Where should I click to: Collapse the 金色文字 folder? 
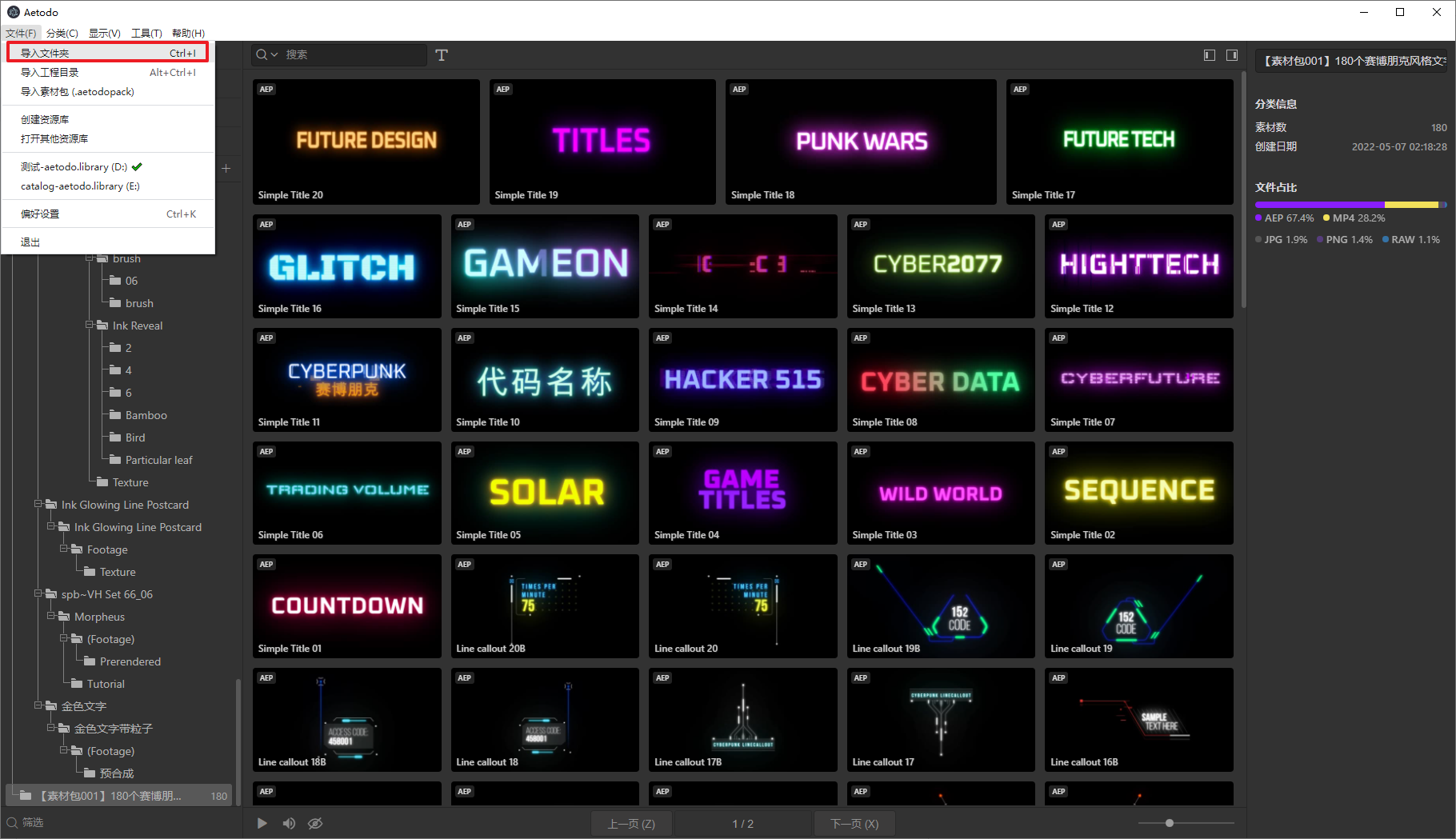click(38, 705)
